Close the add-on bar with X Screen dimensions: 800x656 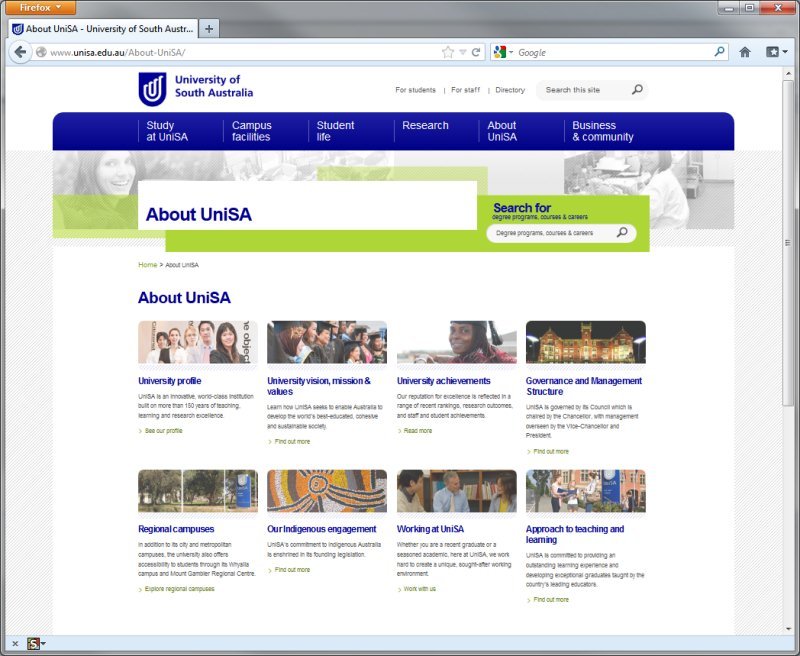(15, 644)
